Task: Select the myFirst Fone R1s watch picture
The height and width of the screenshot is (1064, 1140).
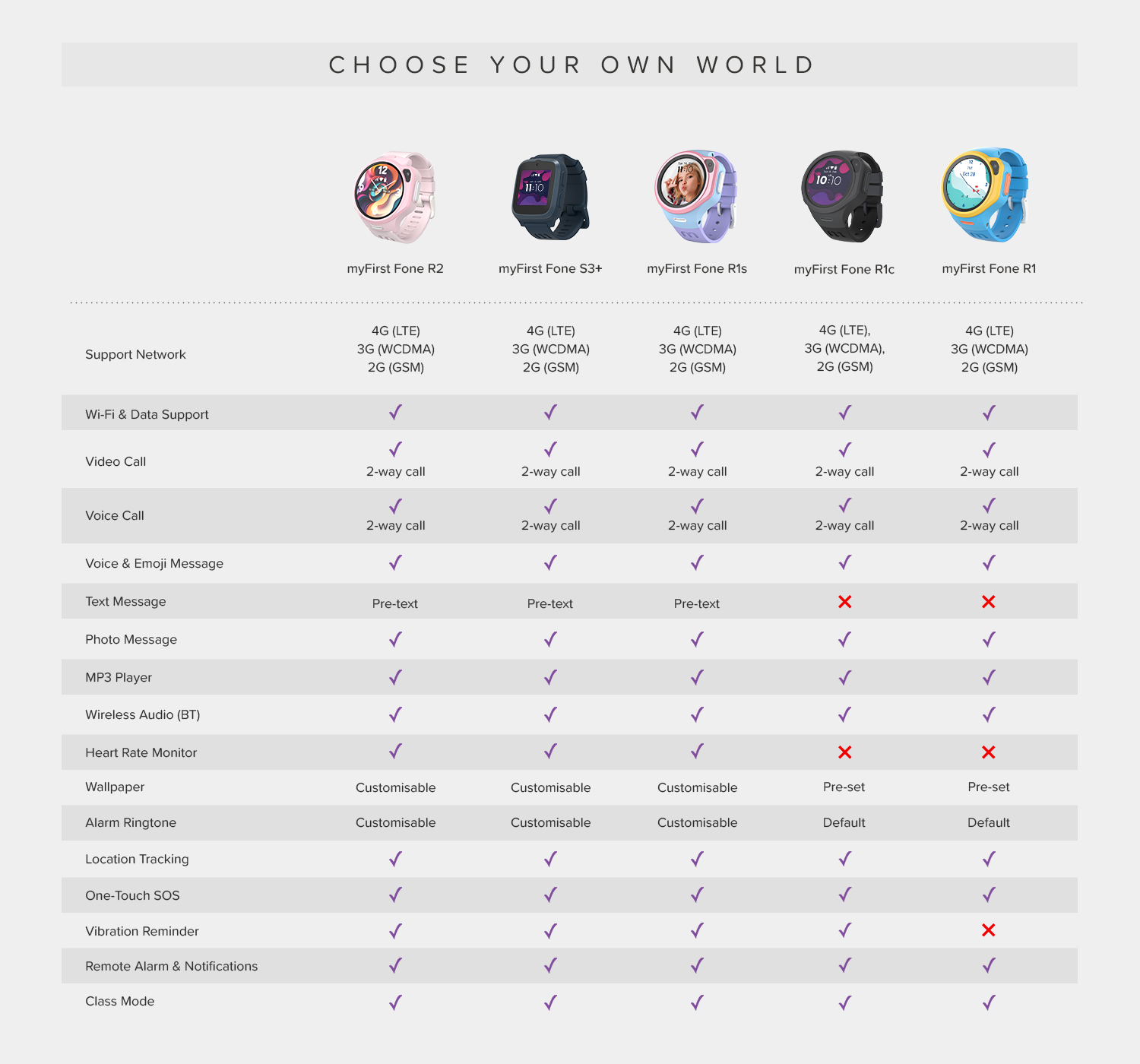Action: tap(696, 197)
